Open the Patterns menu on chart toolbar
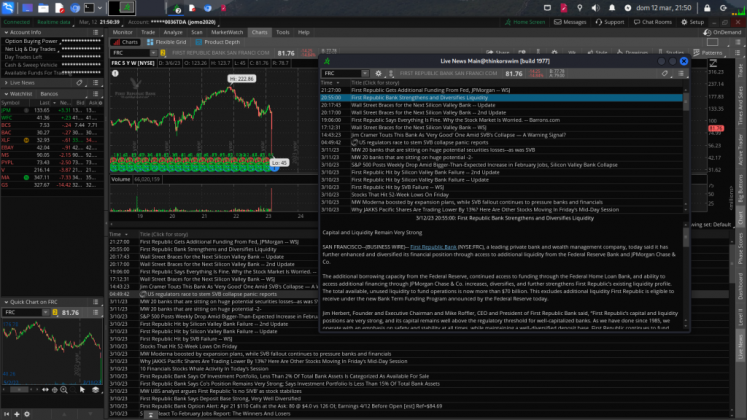This screenshot has width=747, height=420. tap(708, 53)
